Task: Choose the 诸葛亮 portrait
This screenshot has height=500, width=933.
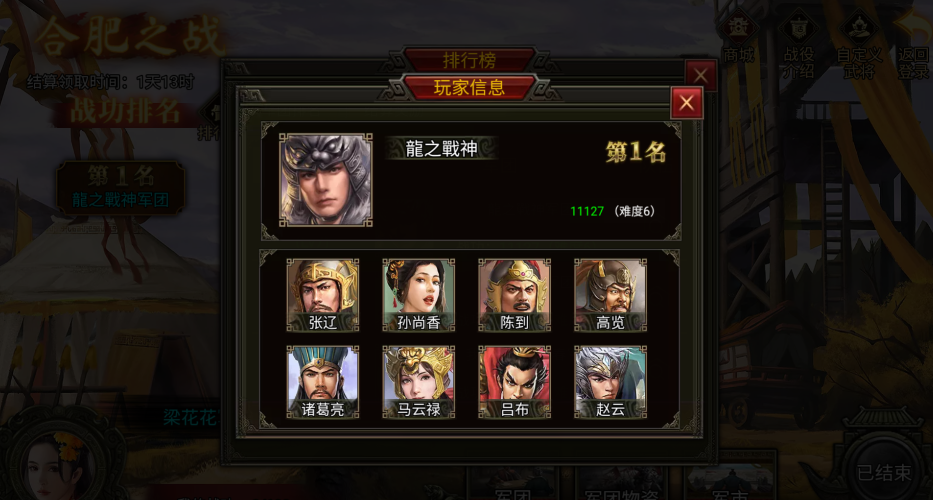Action: tap(323, 382)
